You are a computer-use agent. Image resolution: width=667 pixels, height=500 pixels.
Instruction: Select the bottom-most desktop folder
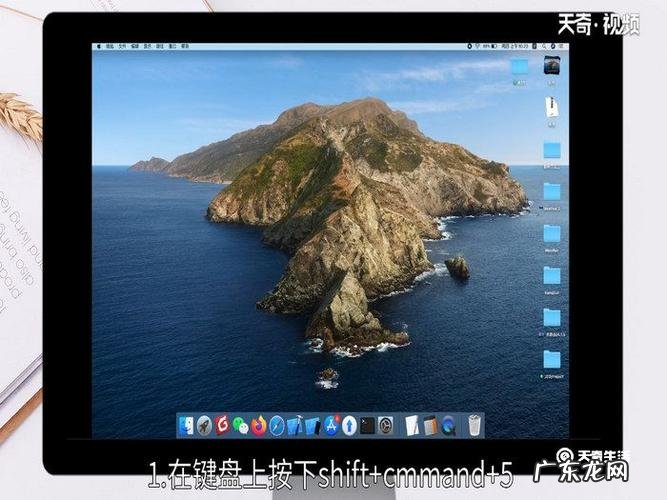coord(551,359)
